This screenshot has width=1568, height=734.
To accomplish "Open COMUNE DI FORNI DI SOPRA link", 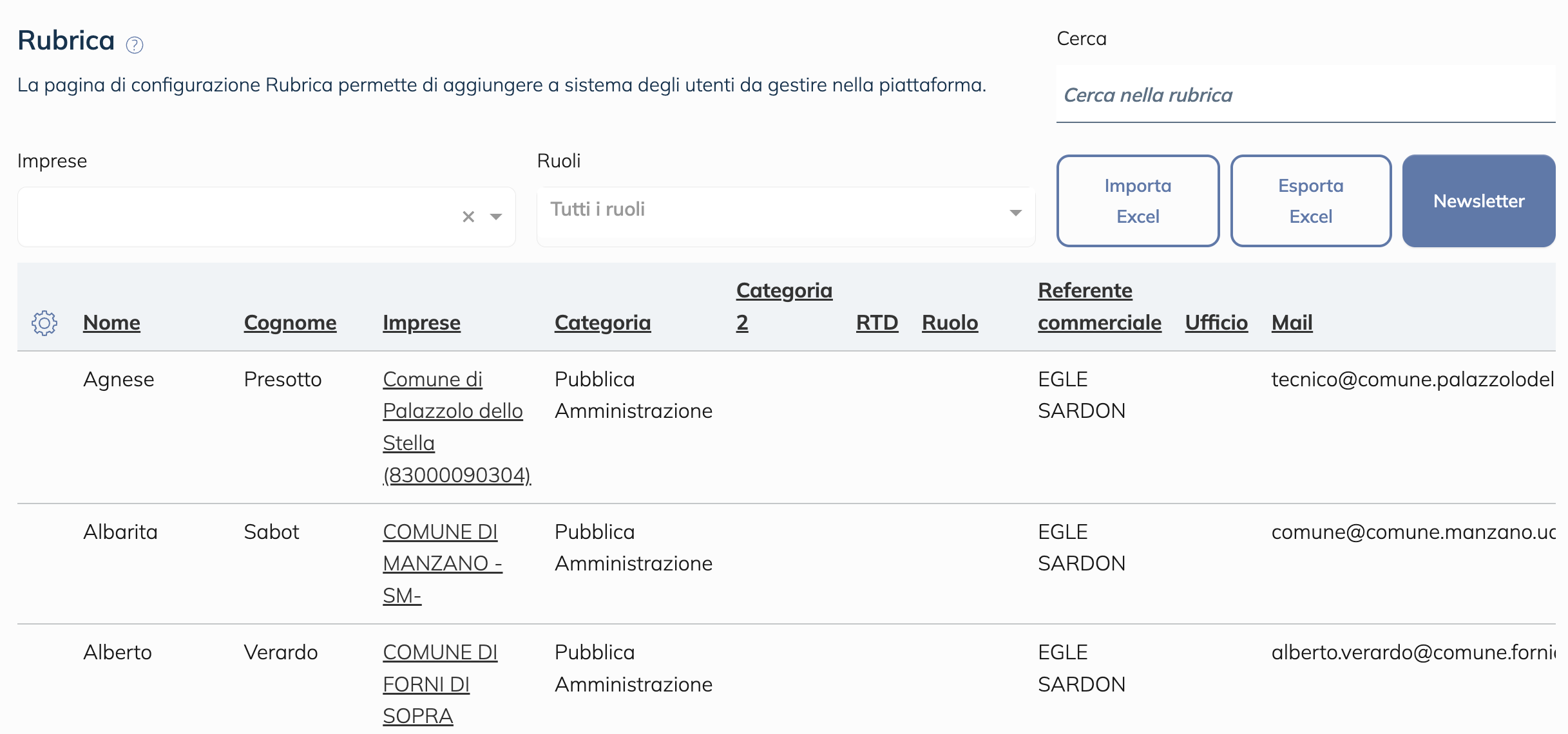I will (440, 684).
